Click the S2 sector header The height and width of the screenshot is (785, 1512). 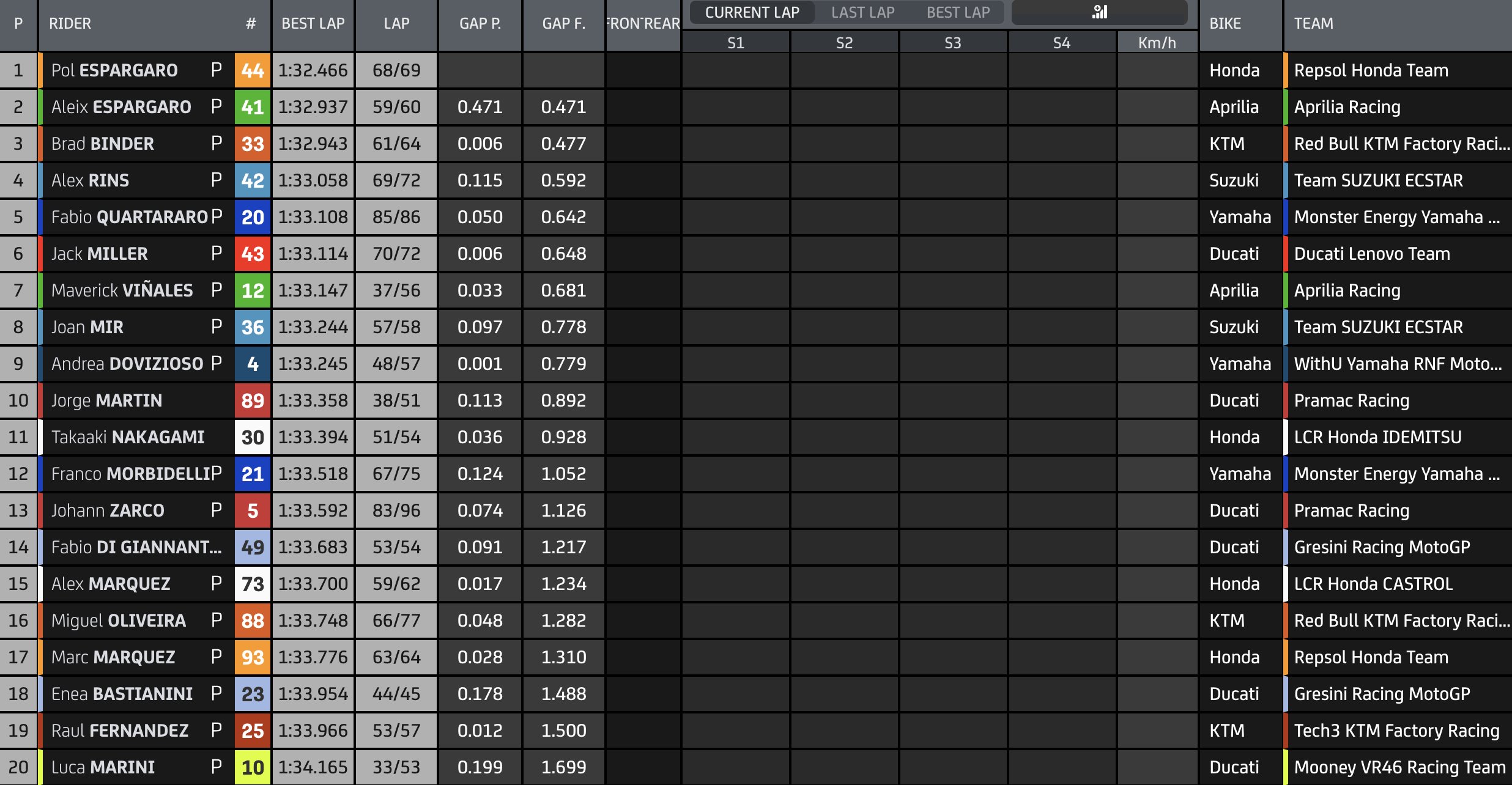pos(844,43)
